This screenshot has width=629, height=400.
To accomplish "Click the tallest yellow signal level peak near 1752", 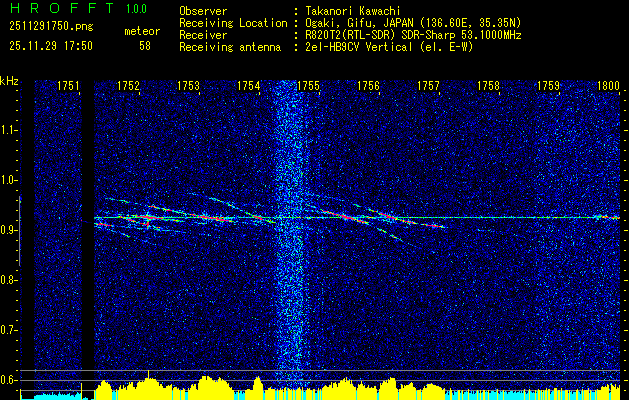I will coord(148,384).
